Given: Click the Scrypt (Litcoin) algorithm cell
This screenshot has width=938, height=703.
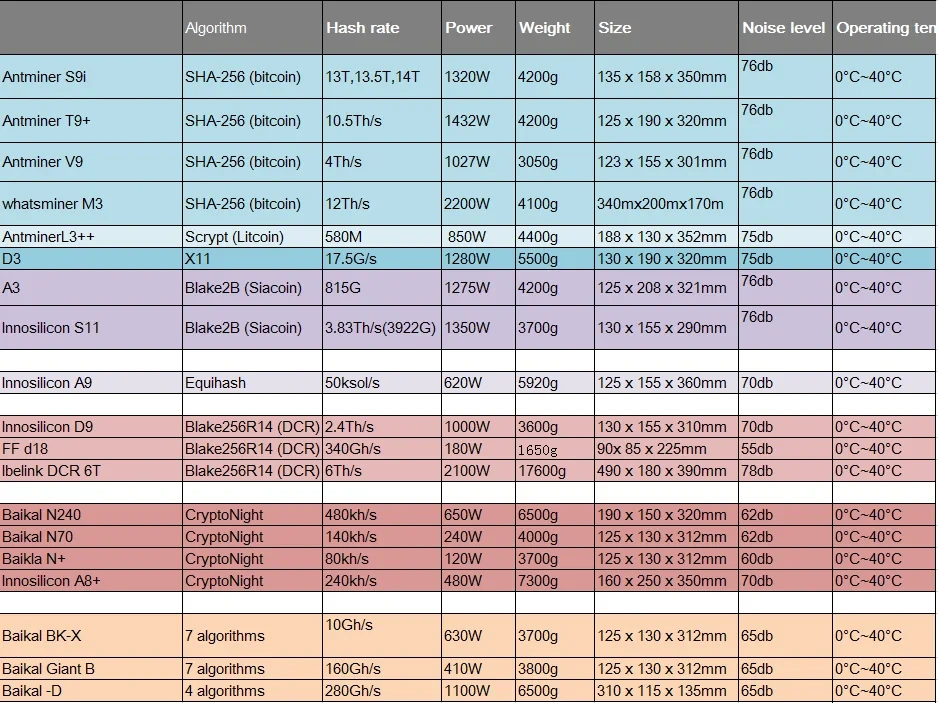Looking at the screenshot, I should click(x=252, y=237).
